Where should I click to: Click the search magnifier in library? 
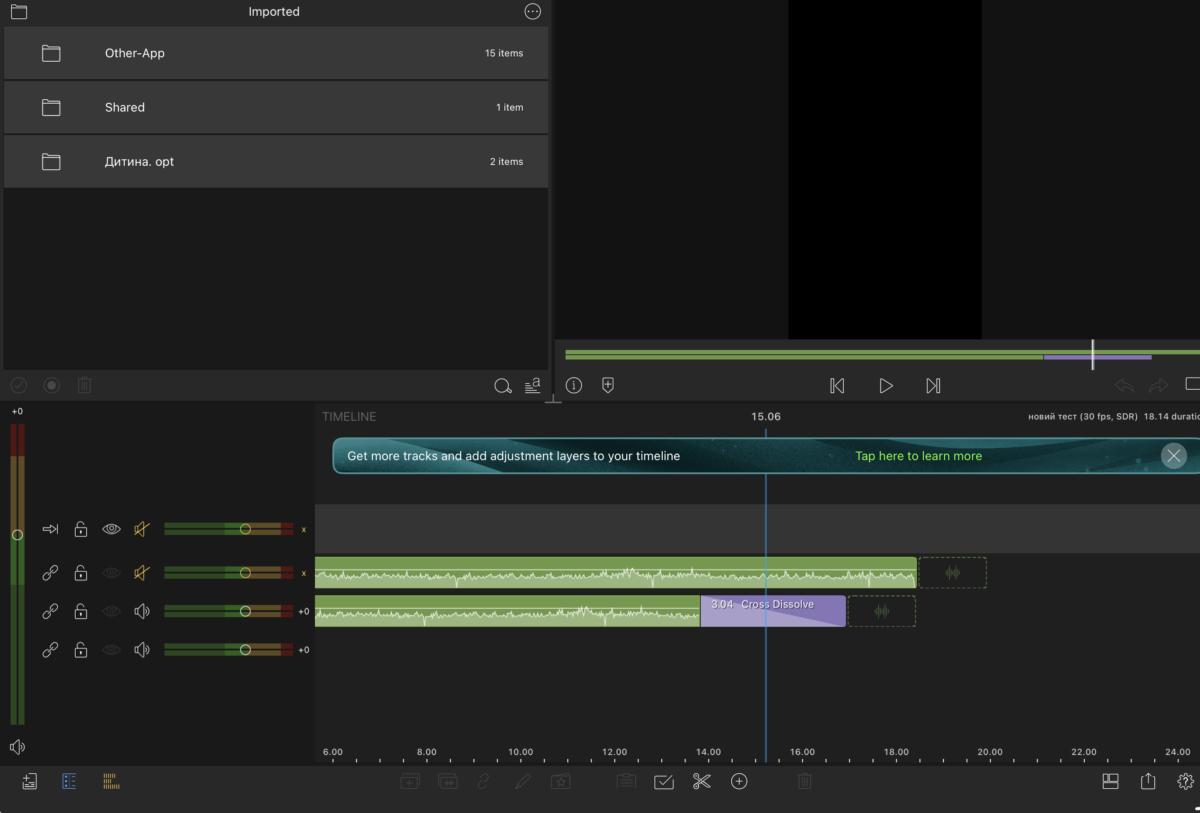pyautogui.click(x=503, y=385)
